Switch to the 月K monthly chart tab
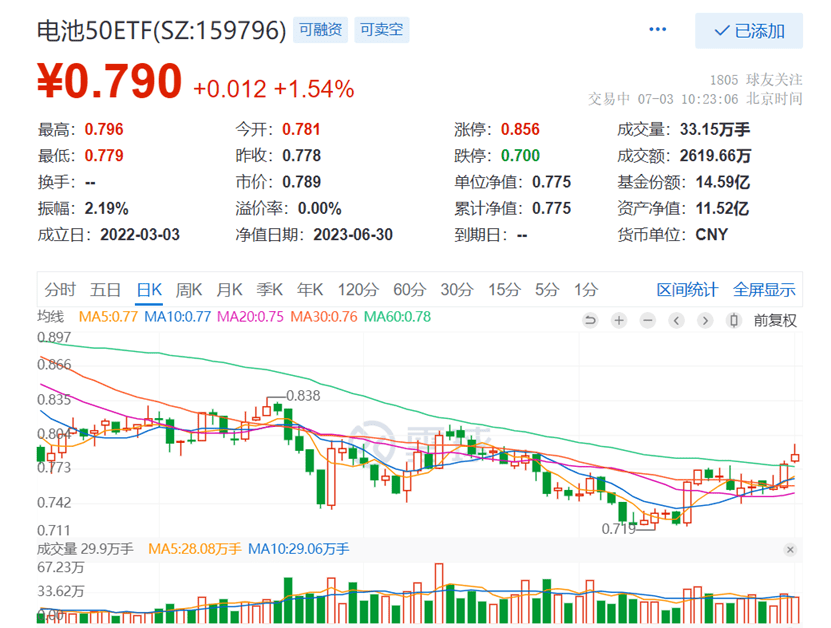This screenshot has width=831, height=628. point(230,289)
